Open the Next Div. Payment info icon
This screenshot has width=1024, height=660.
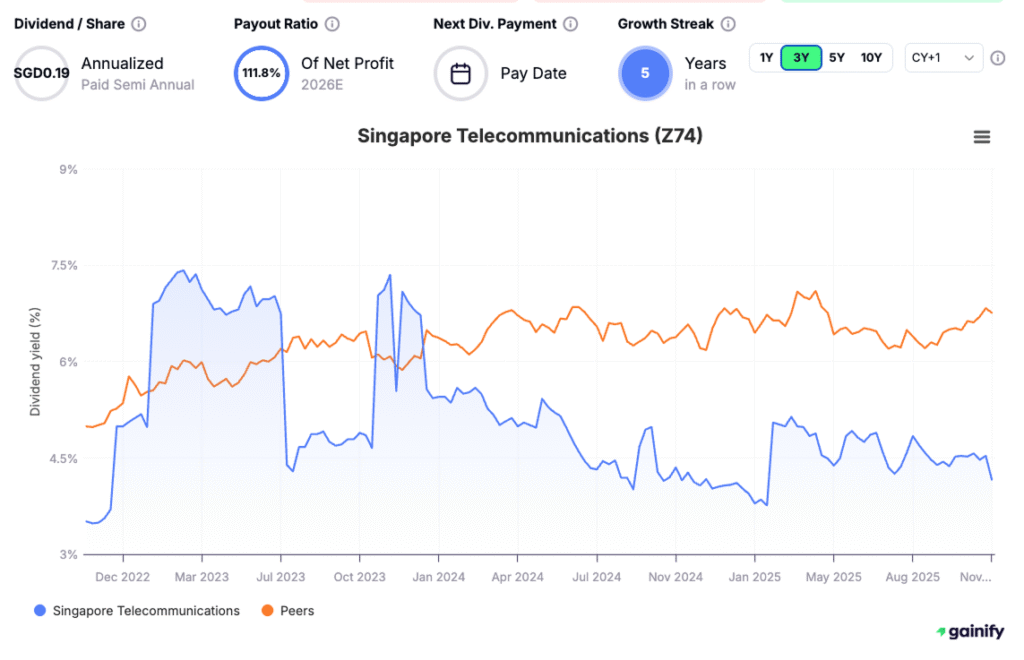[x=572, y=24]
